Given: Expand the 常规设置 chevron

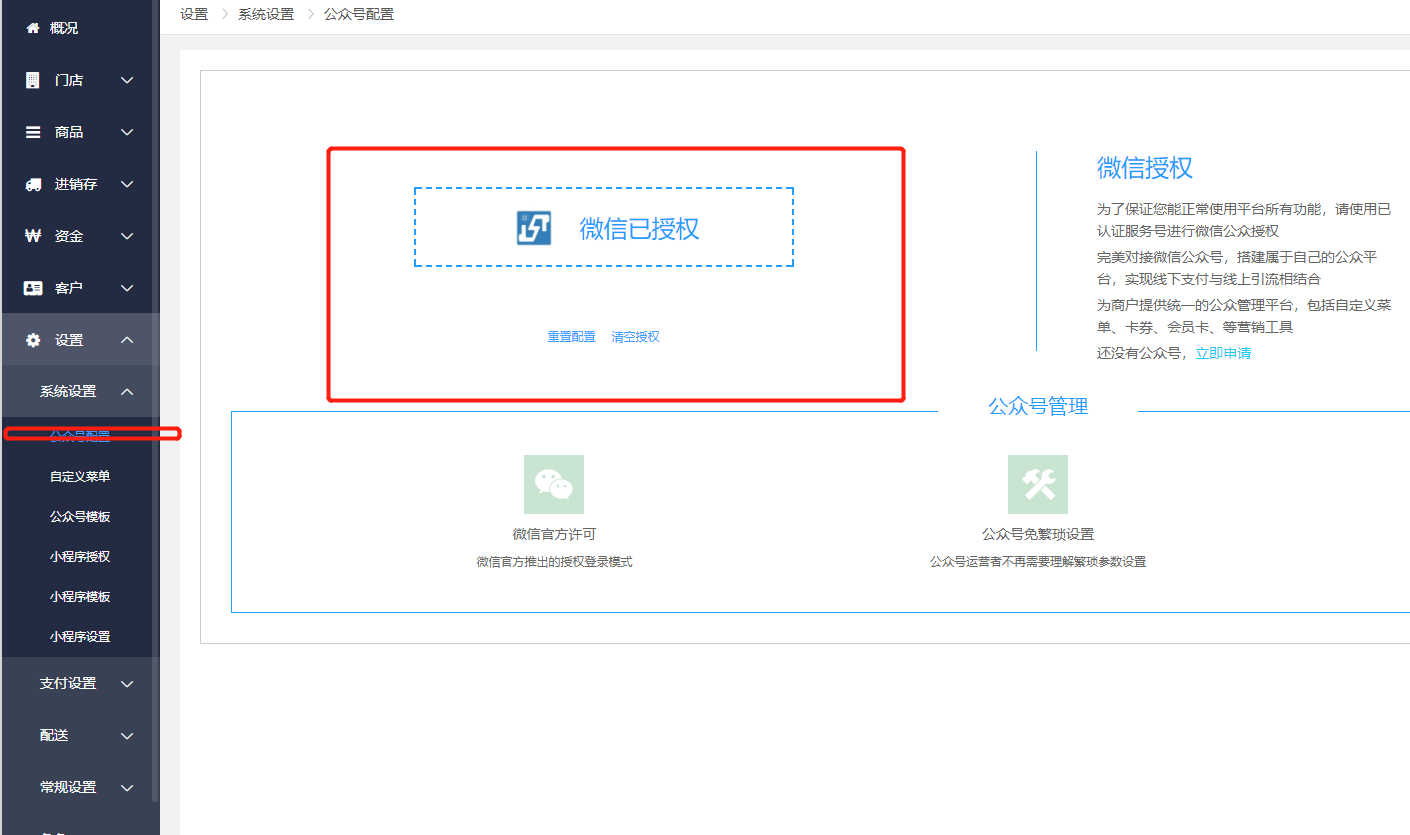Looking at the screenshot, I should click(x=127, y=788).
